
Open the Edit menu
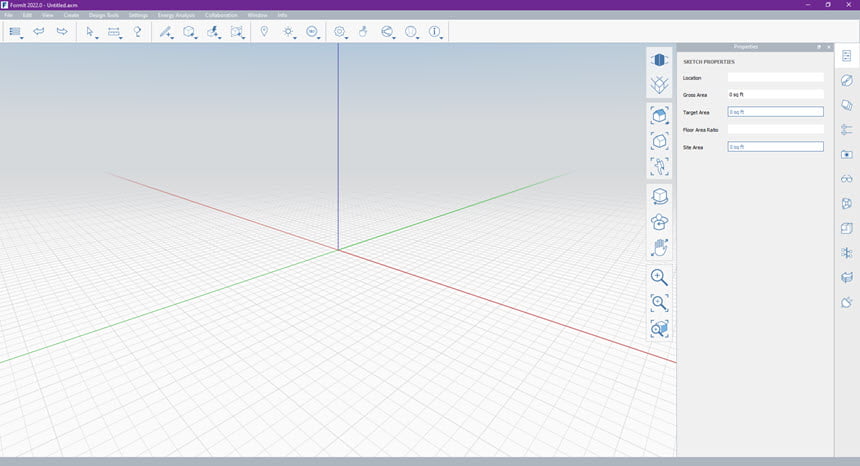[x=27, y=15]
